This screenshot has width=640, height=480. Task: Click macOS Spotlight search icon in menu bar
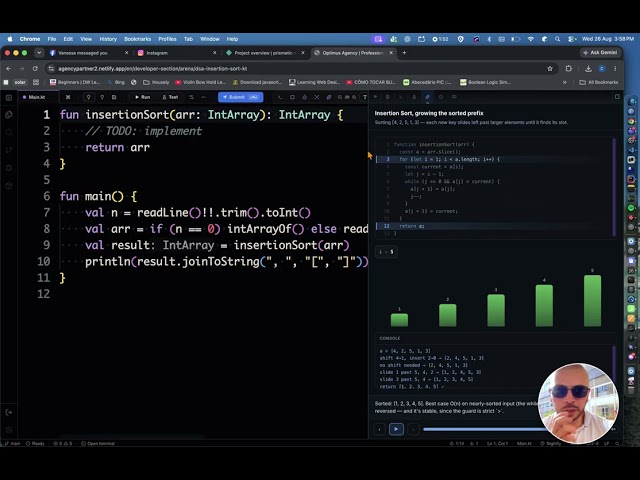[x=557, y=39]
